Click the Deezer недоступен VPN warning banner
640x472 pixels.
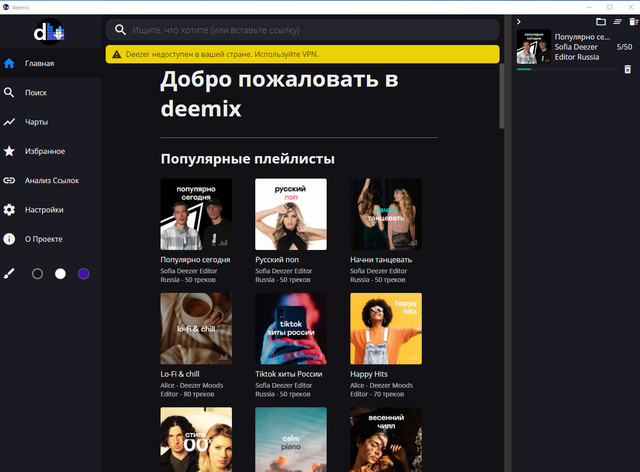pos(302,54)
